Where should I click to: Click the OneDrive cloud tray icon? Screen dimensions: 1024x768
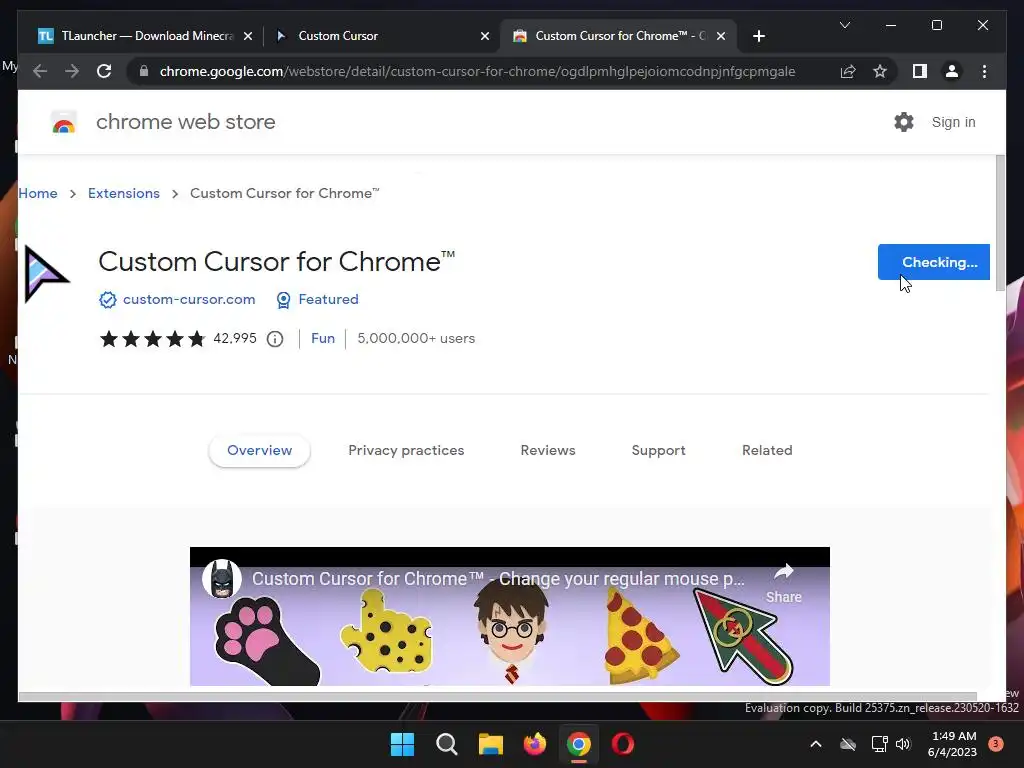(848, 744)
